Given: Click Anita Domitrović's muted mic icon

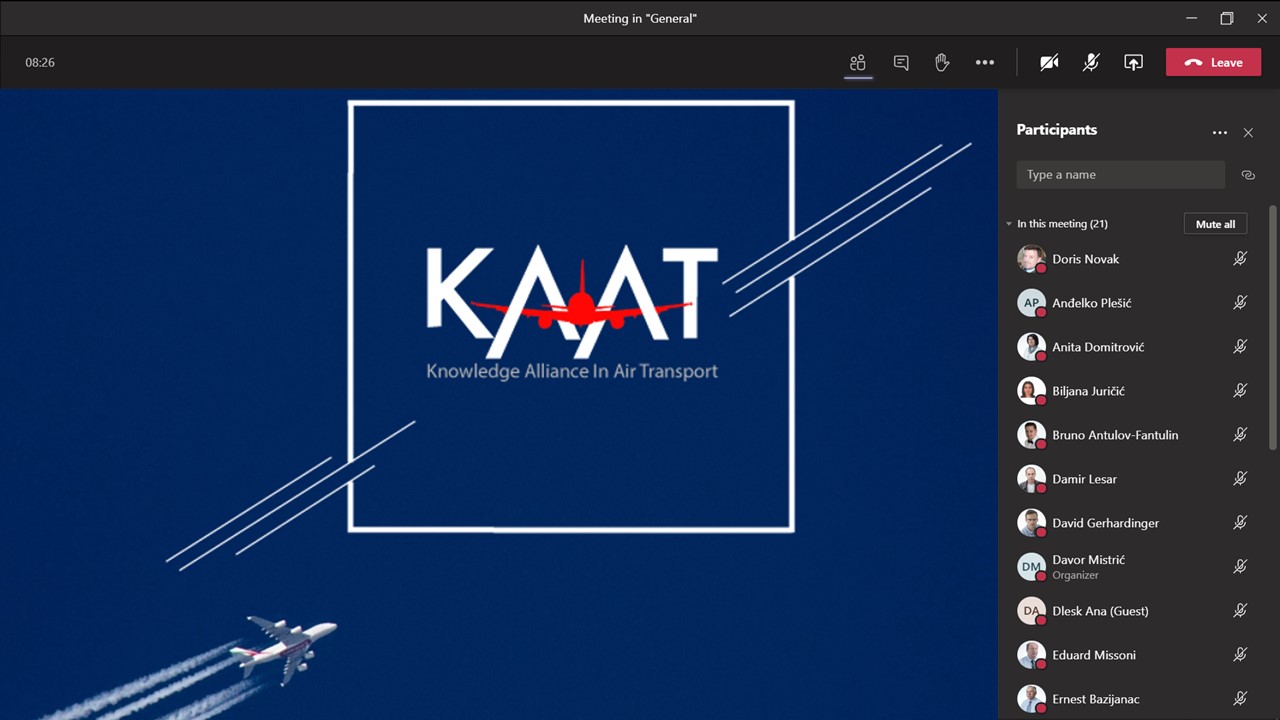Looking at the screenshot, I should pyautogui.click(x=1240, y=346).
